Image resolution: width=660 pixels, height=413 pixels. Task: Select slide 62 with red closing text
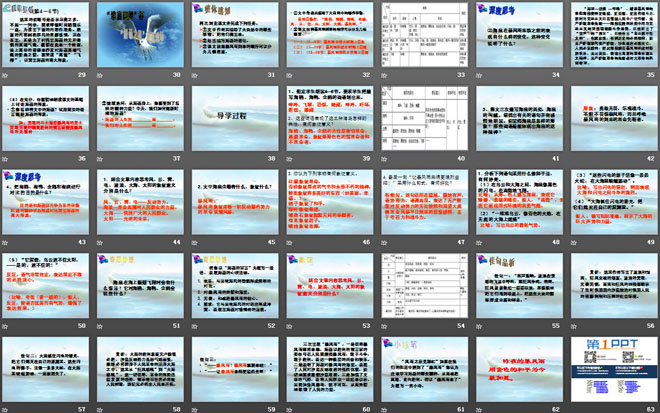click(x=519, y=369)
